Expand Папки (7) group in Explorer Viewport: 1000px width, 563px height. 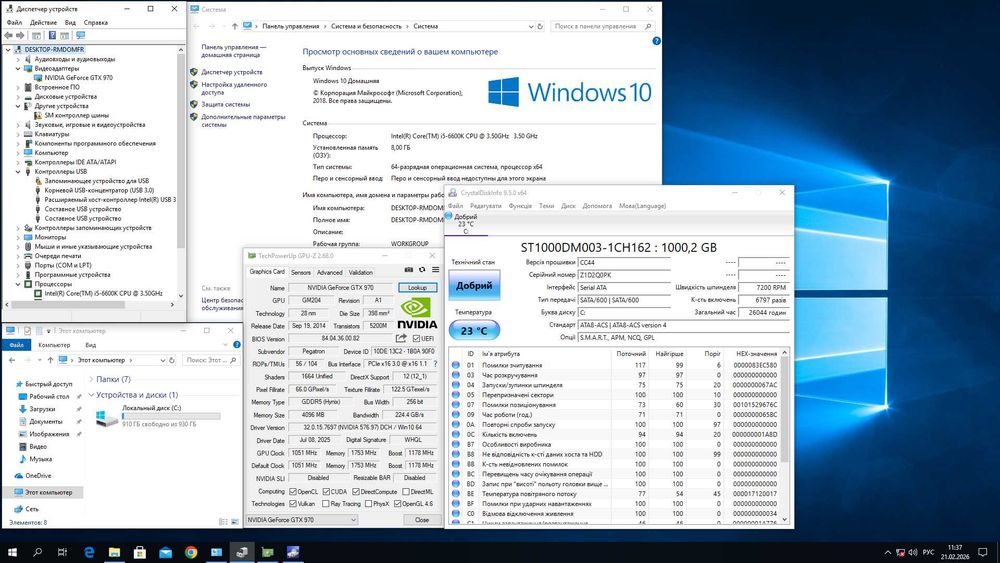tap(91, 379)
